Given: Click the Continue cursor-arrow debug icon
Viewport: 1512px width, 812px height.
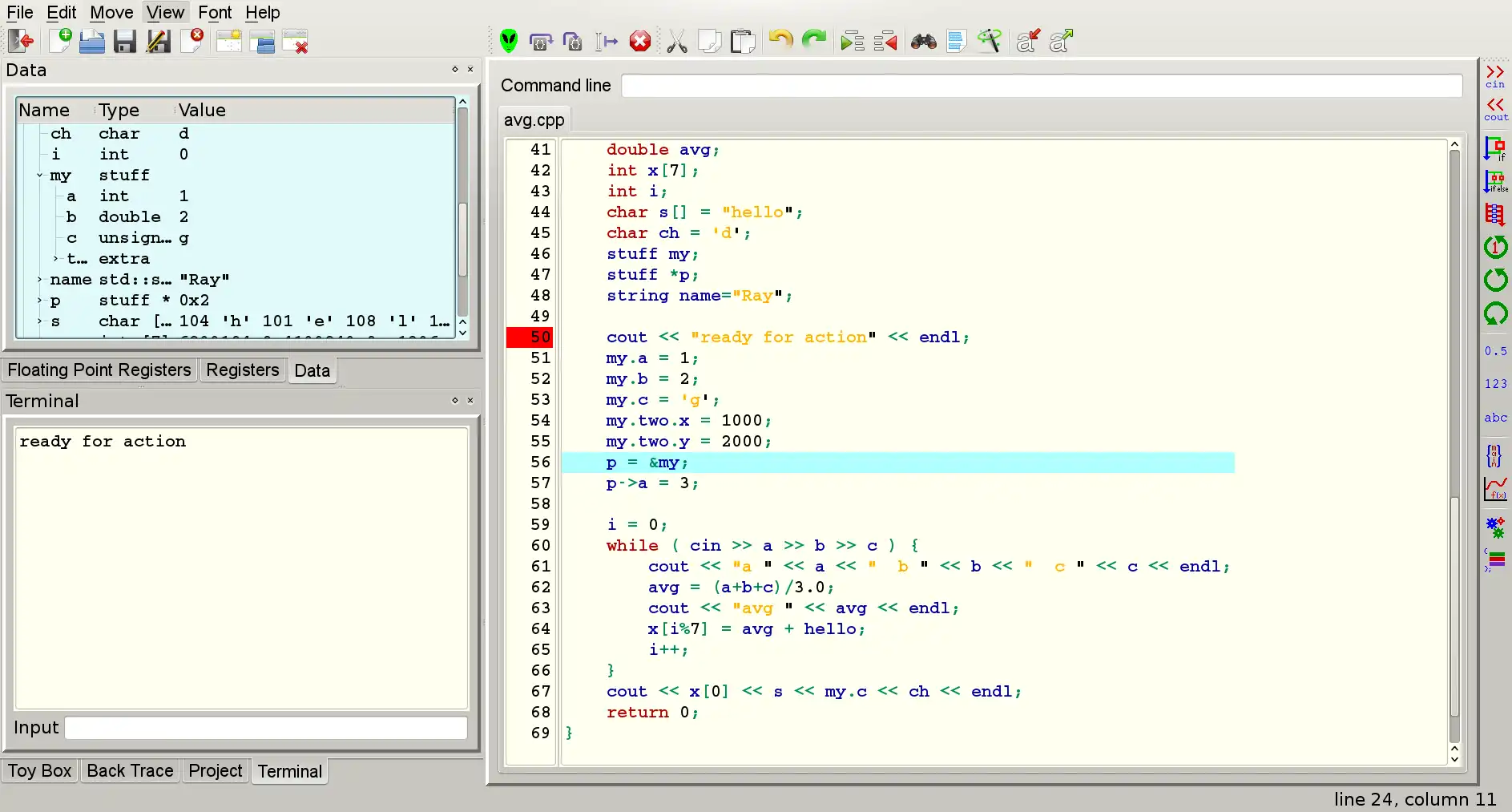Looking at the screenshot, I should (x=607, y=41).
